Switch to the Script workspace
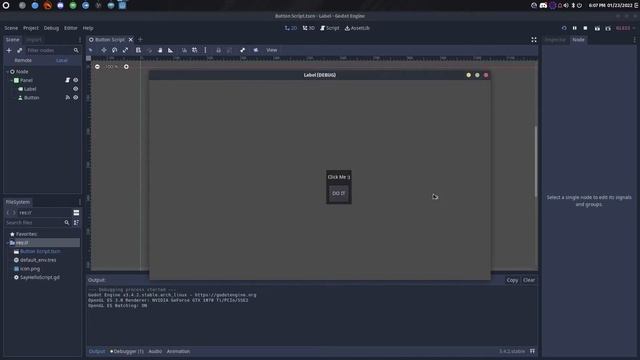Viewport: 640px width, 360px height. (x=330, y=28)
